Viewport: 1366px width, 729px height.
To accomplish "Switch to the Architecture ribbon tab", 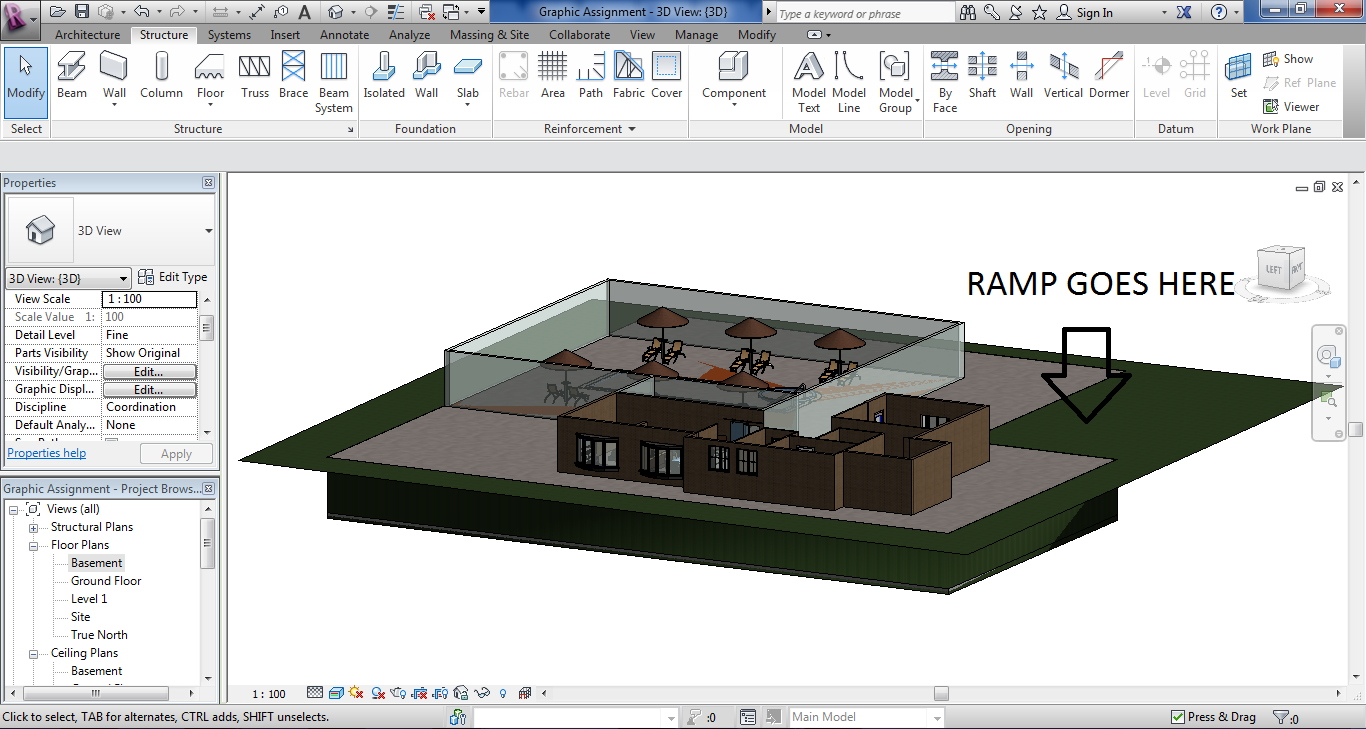I will pos(87,35).
